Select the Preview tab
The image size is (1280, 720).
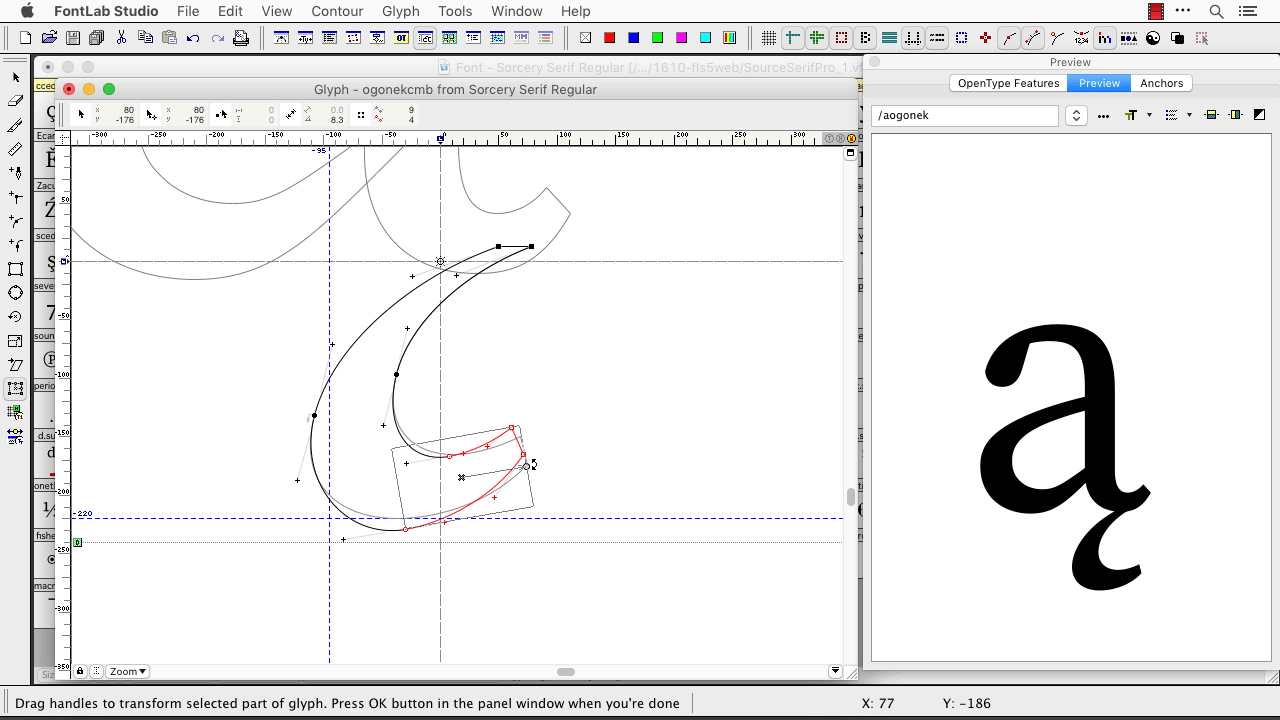[1099, 83]
